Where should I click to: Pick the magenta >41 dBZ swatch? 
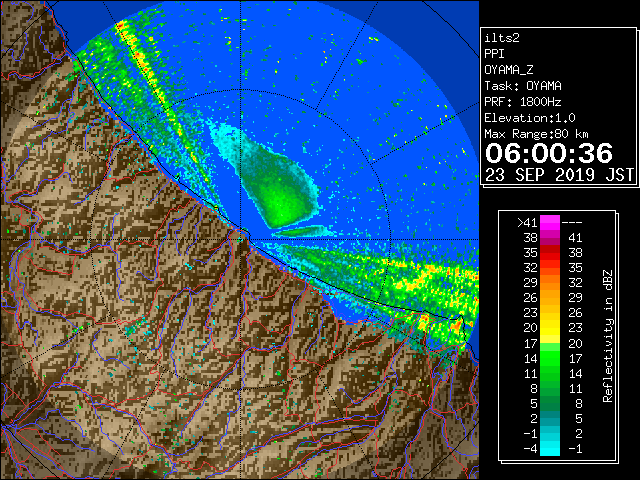tap(550, 222)
